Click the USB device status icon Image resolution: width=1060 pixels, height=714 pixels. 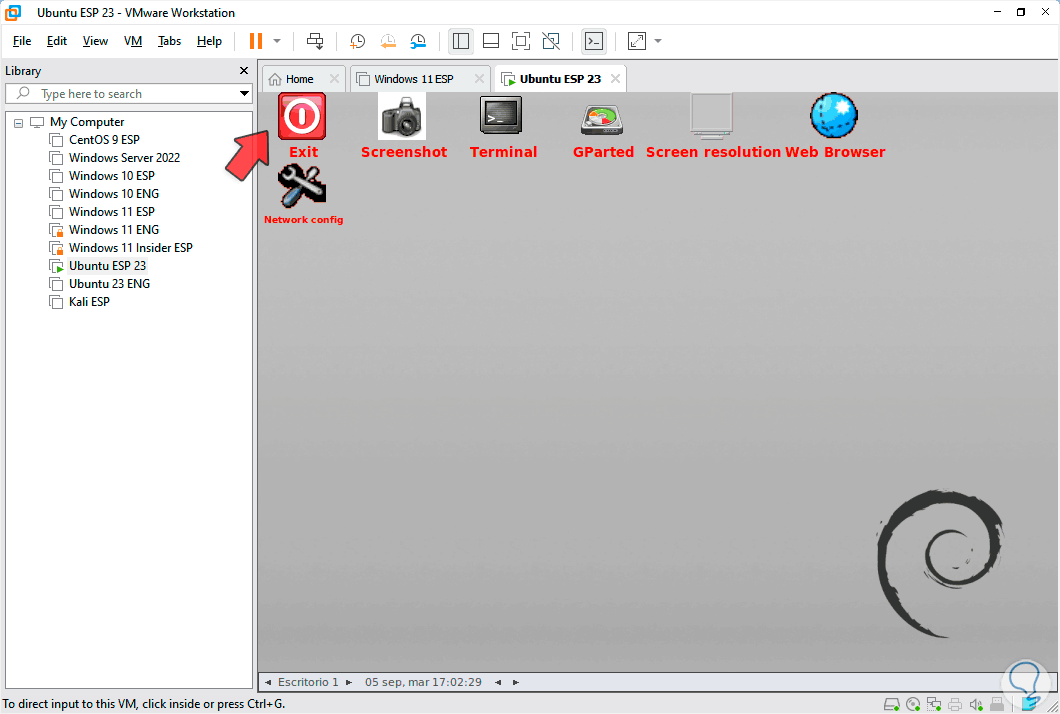(x=996, y=705)
